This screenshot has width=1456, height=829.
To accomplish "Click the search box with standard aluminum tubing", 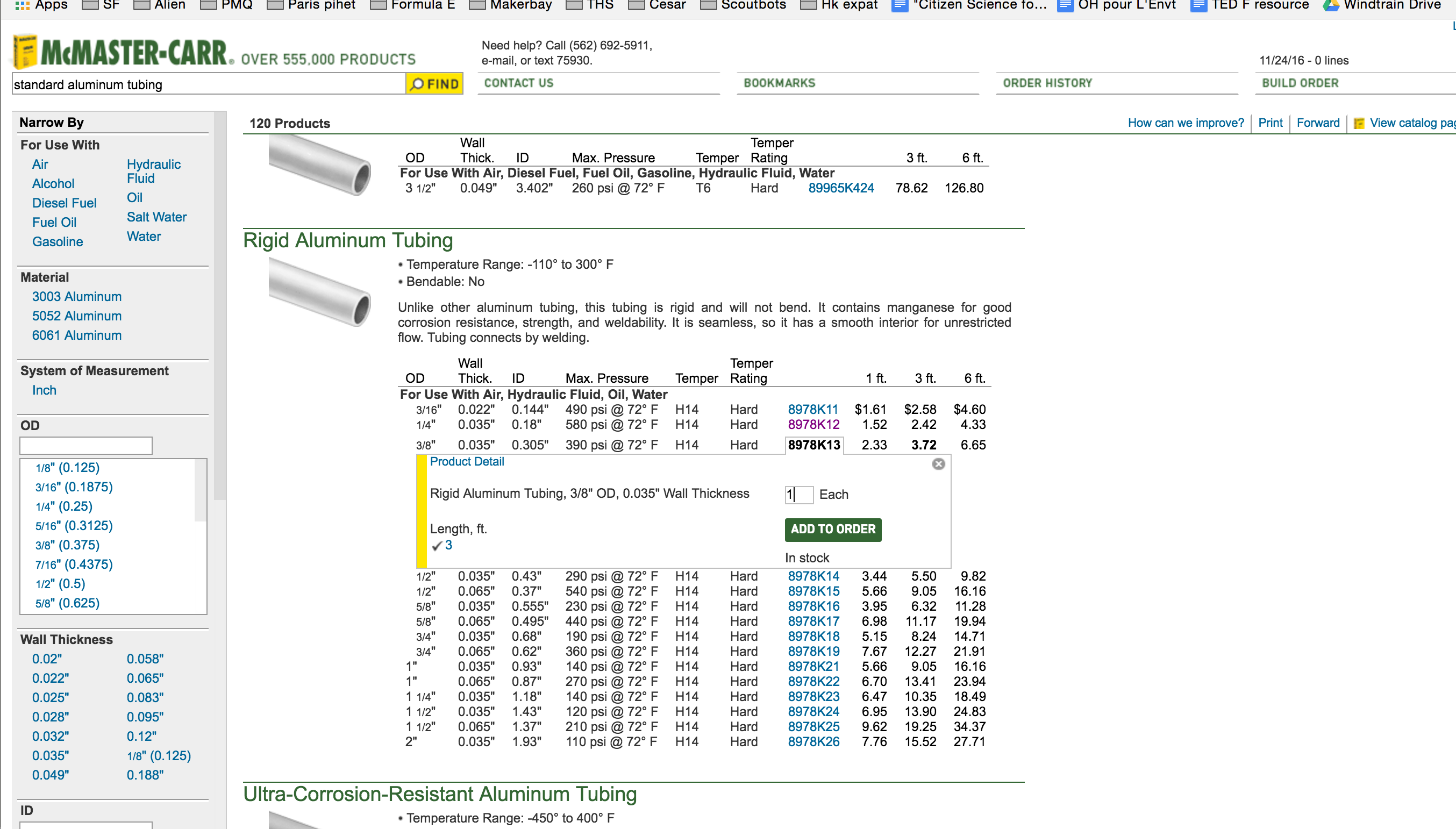I will point(209,84).
